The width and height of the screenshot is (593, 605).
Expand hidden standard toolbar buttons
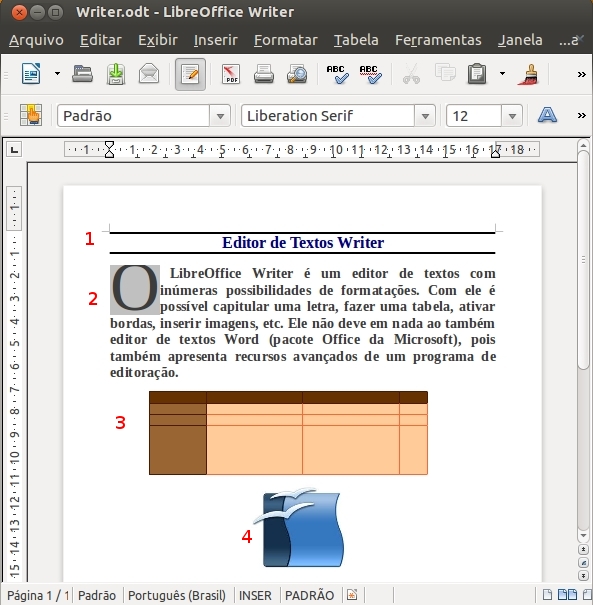[x=581, y=74]
